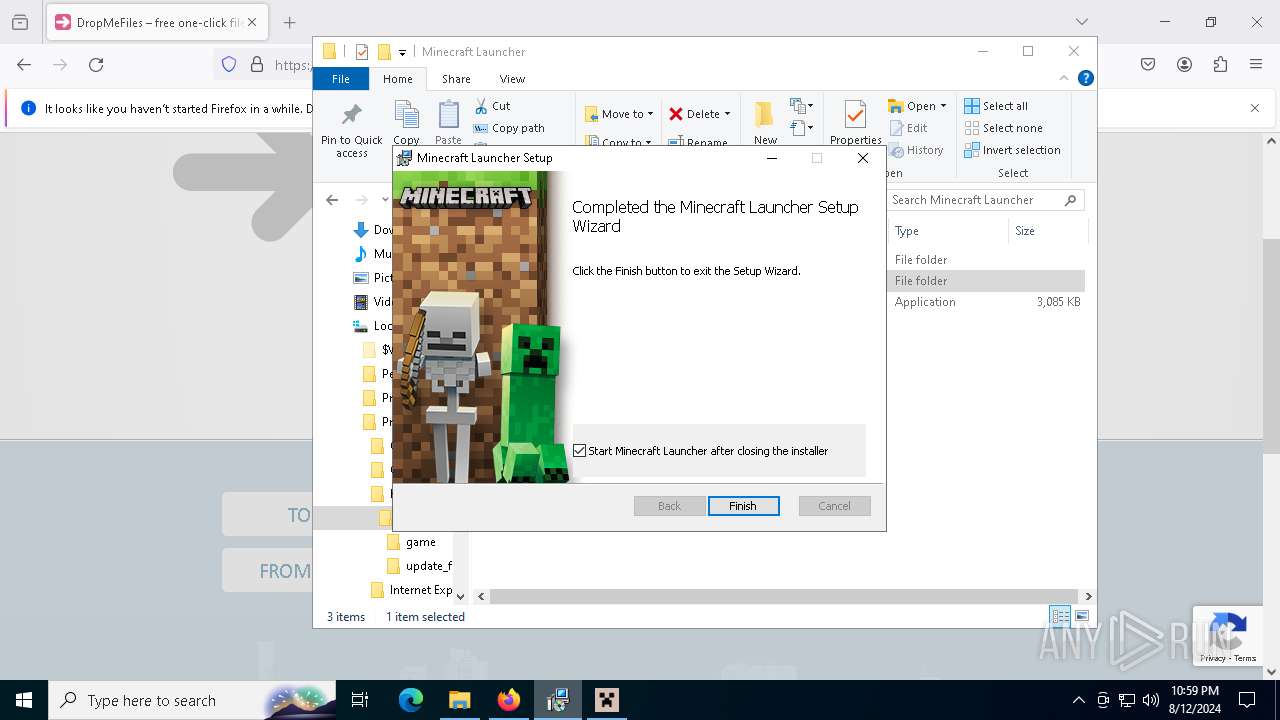This screenshot has width=1280, height=720.
Task: Expand the Delete dropdown arrow
Action: (727, 114)
